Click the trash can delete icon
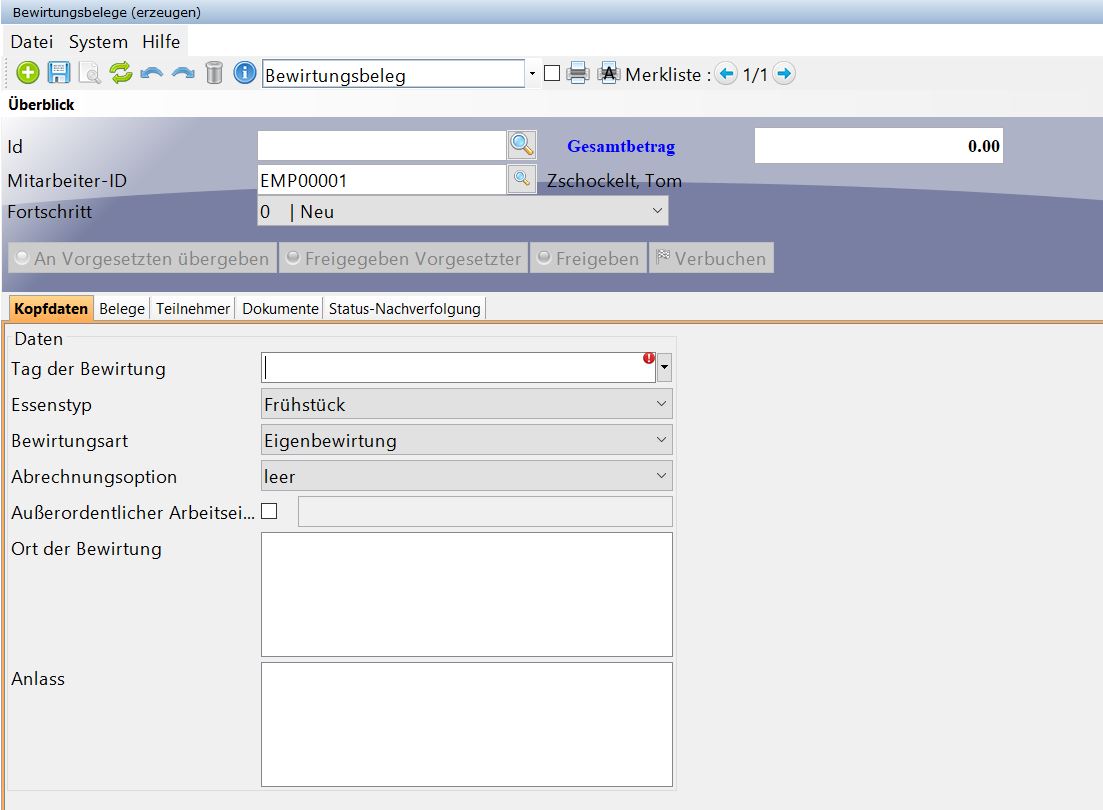The image size is (1103, 810). 214,73
